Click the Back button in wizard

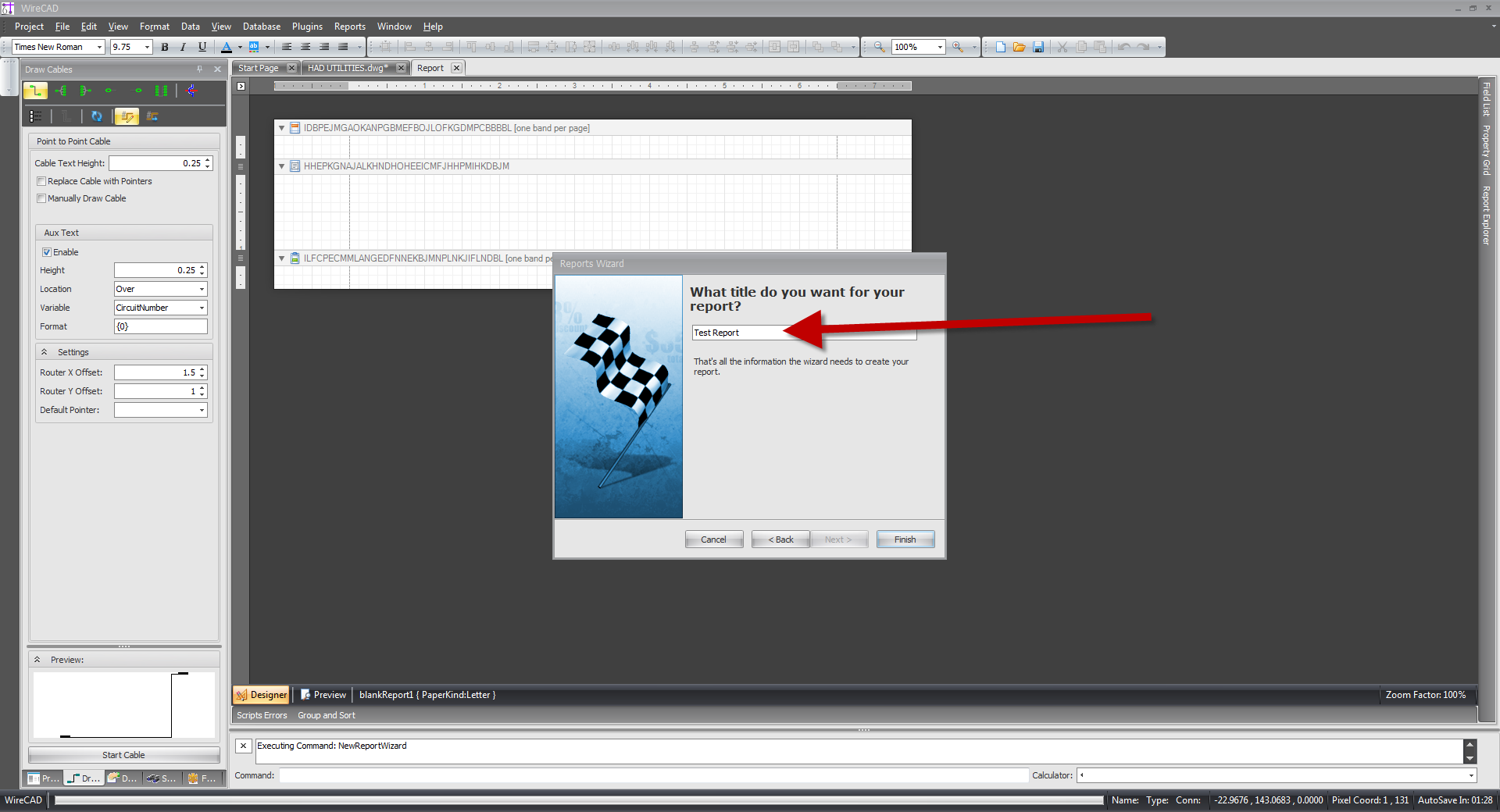tap(780, 540)
